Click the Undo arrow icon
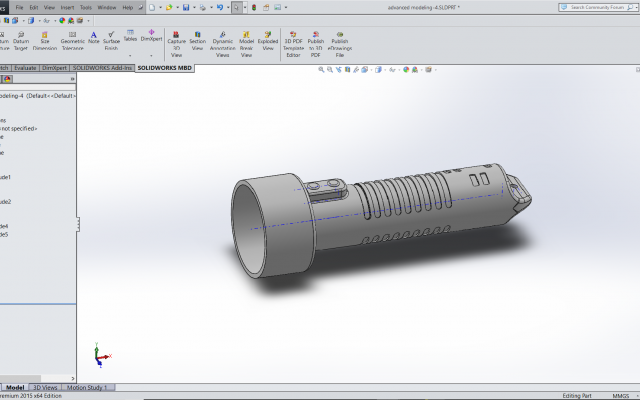This screenshot has height=400, width=640. pos(220,7)
